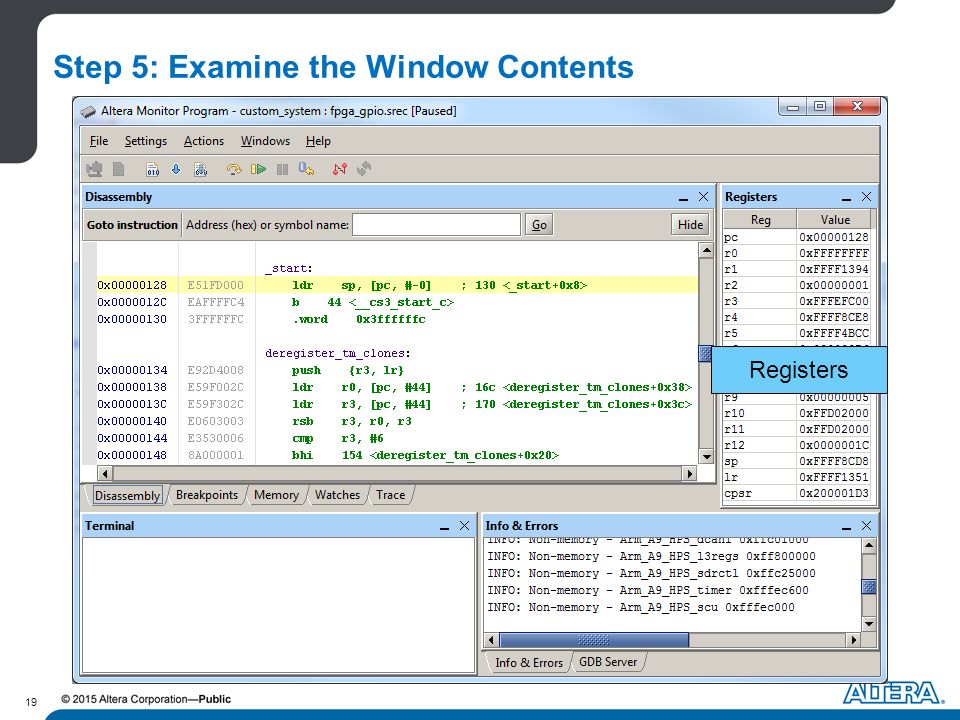The width and height of the screenshot is (960, 720).
Task: Click Info & Errors horizontal scroll left arrow
Action: (491, 640)
